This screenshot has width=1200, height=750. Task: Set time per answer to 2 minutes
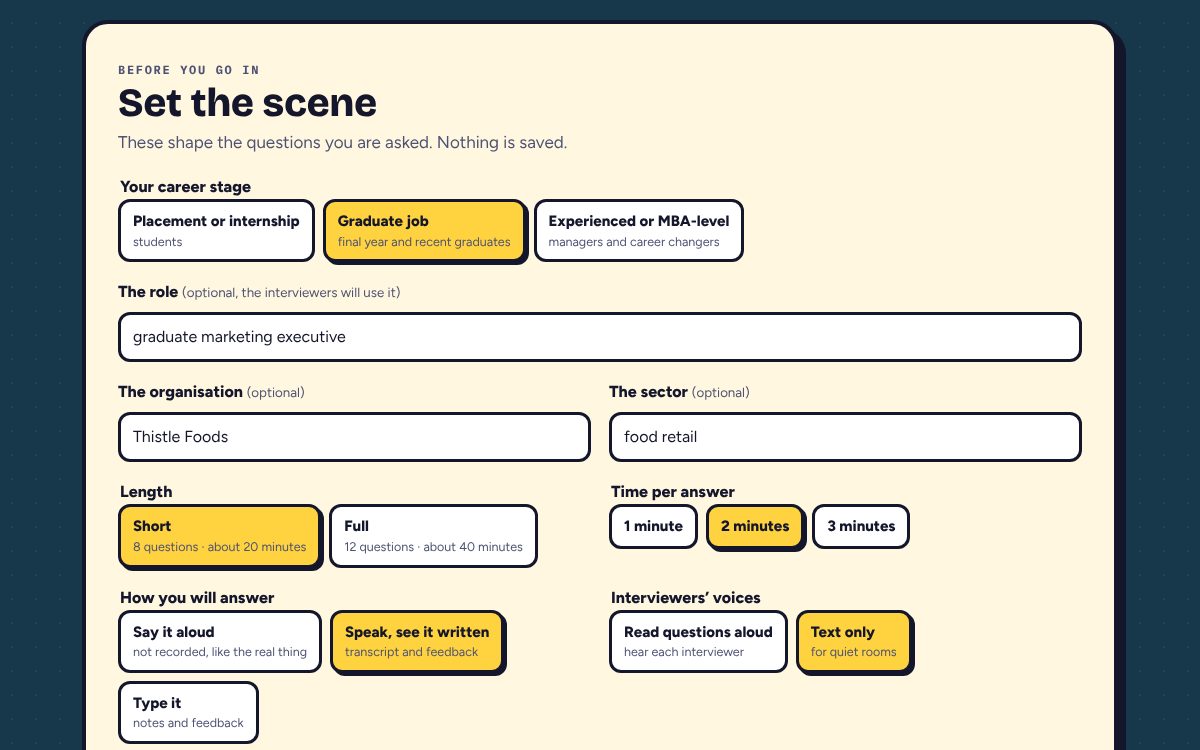(x=755, y=527)
